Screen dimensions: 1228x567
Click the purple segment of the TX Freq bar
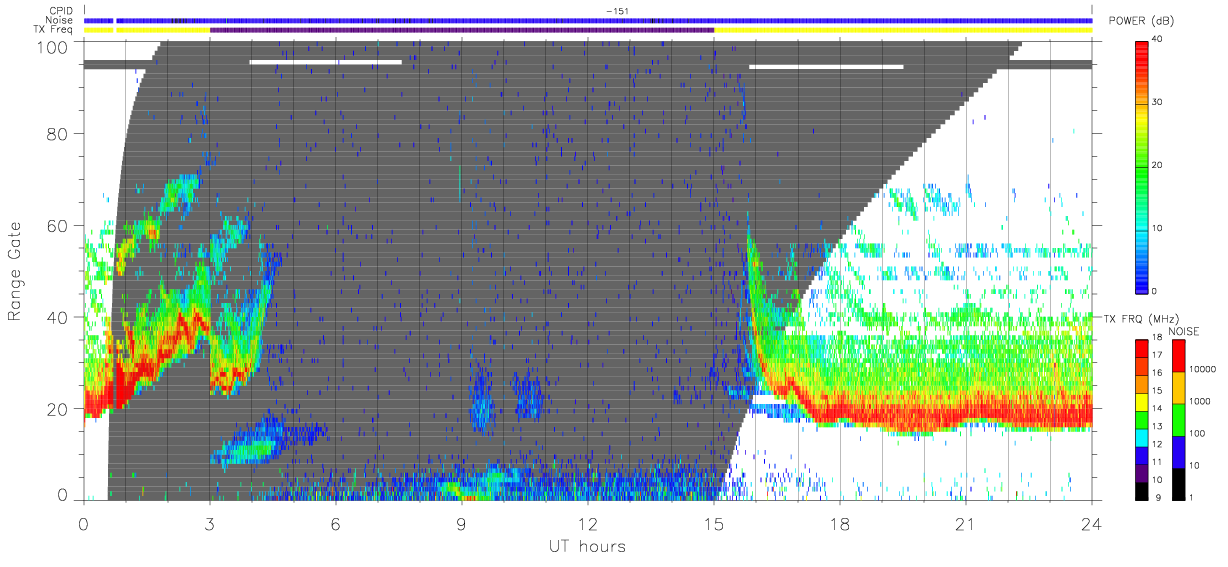[462, 30]
